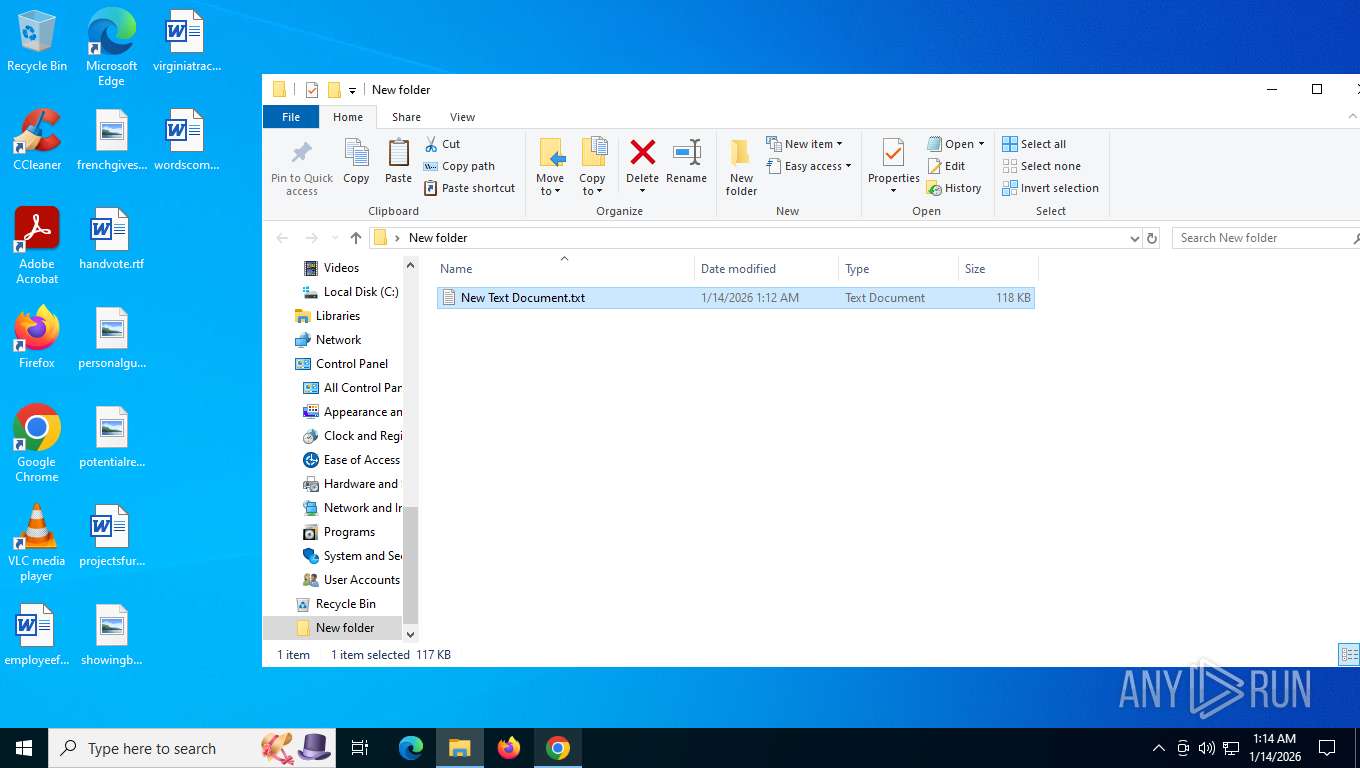Open Firefox from the taskbar
Screen dimensions: 1360x768
click(509, 748)
